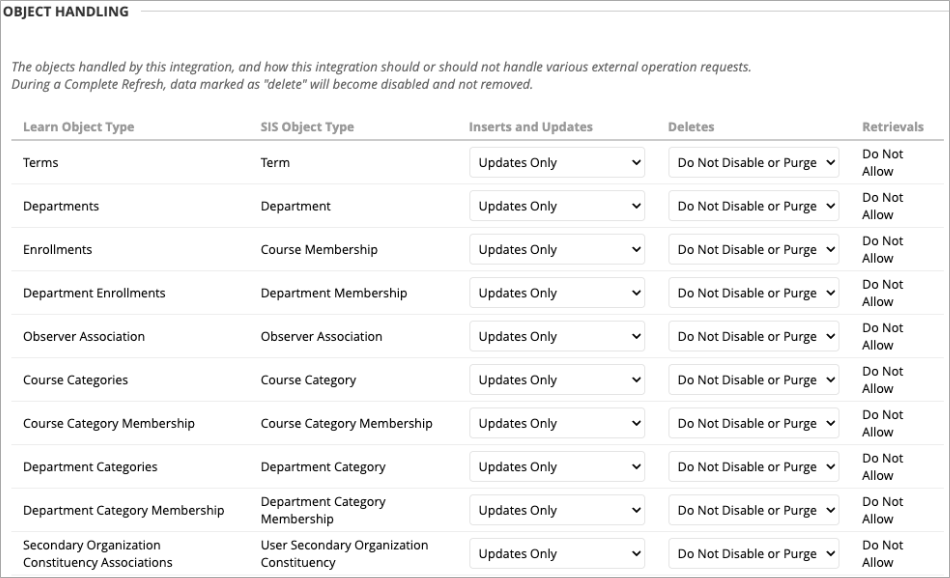
Task: Open Deletes dropdown for Department Enrollments
Action: 754,293
